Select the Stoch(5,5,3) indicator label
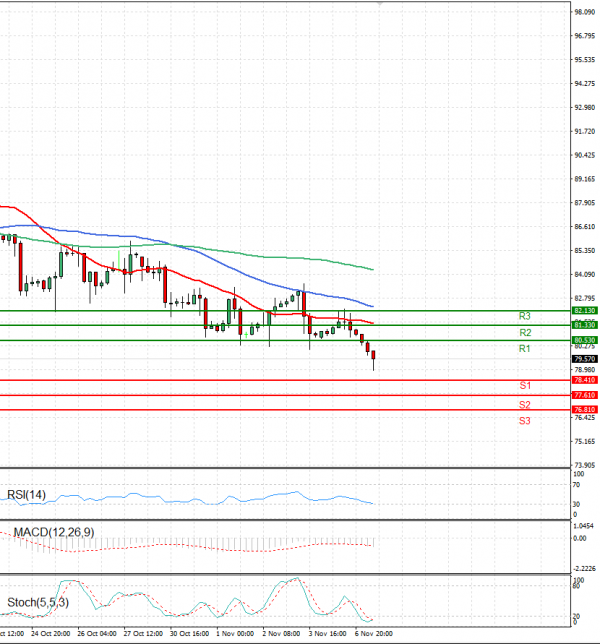600x644 pixels. (x=38, y=603)
